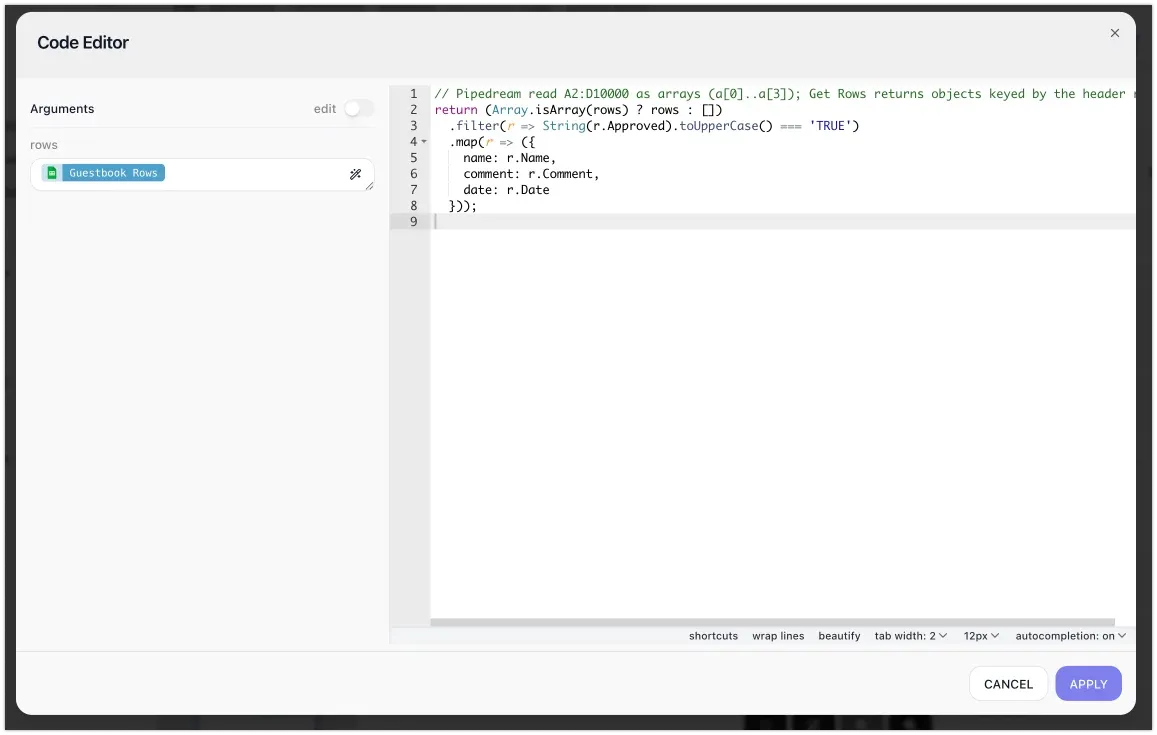Click line number 7 in gutter
This screenshot has width=1157, height=735.
pyautogui.click(x=413, y=190)
